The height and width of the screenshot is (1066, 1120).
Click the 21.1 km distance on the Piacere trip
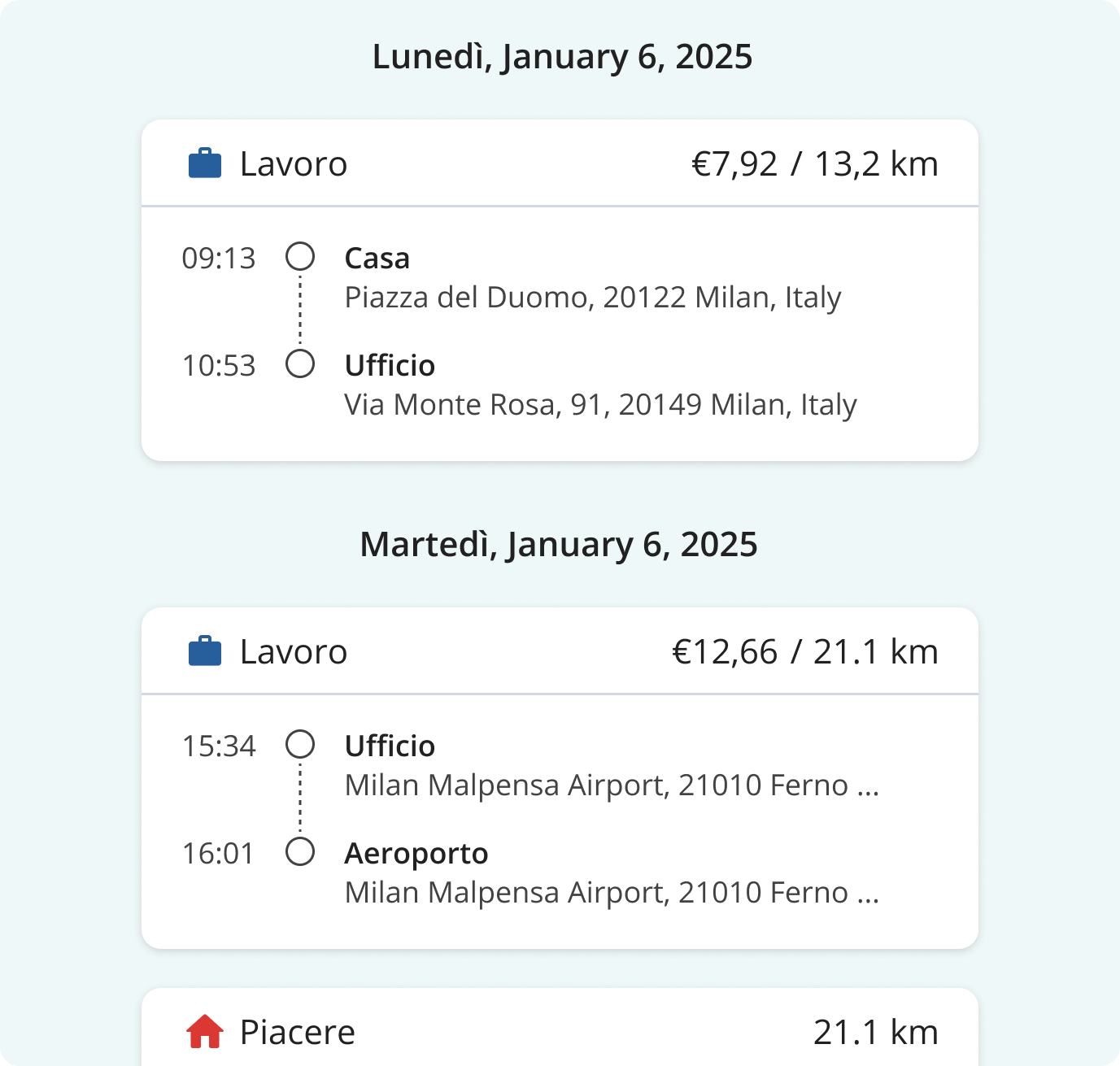point(876,1033)
